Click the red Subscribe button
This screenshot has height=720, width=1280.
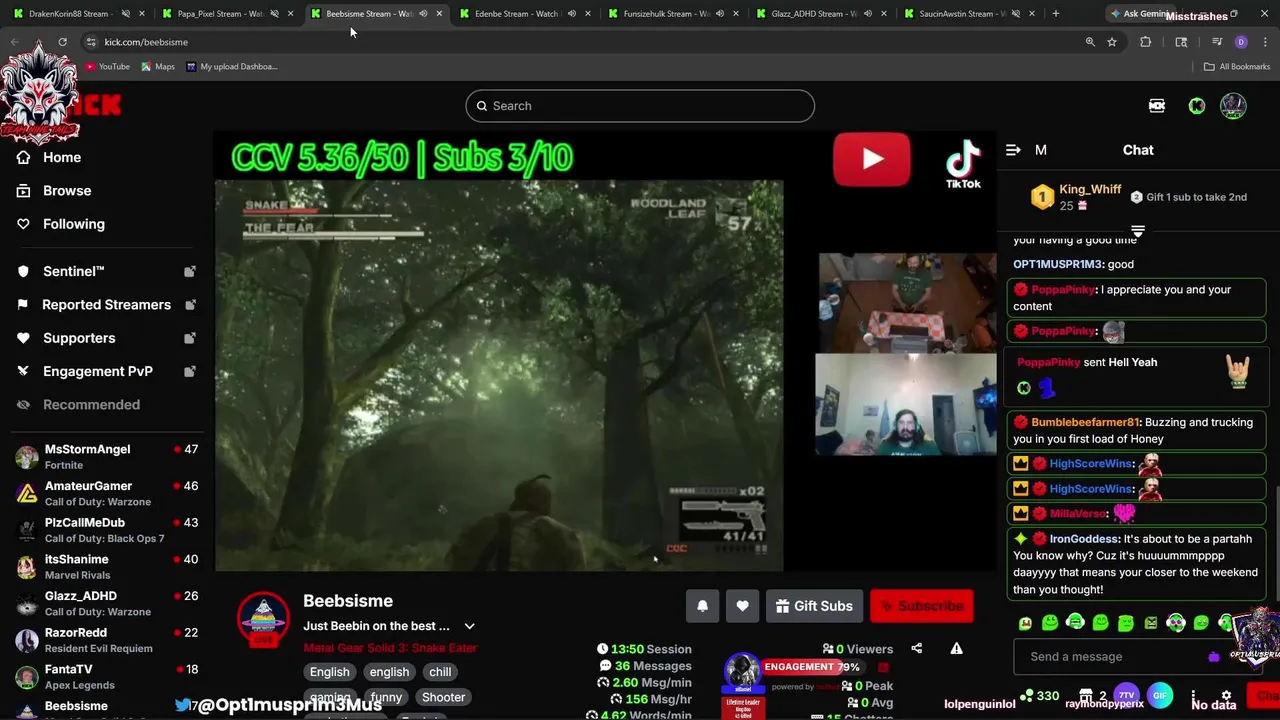click(921, 606)
